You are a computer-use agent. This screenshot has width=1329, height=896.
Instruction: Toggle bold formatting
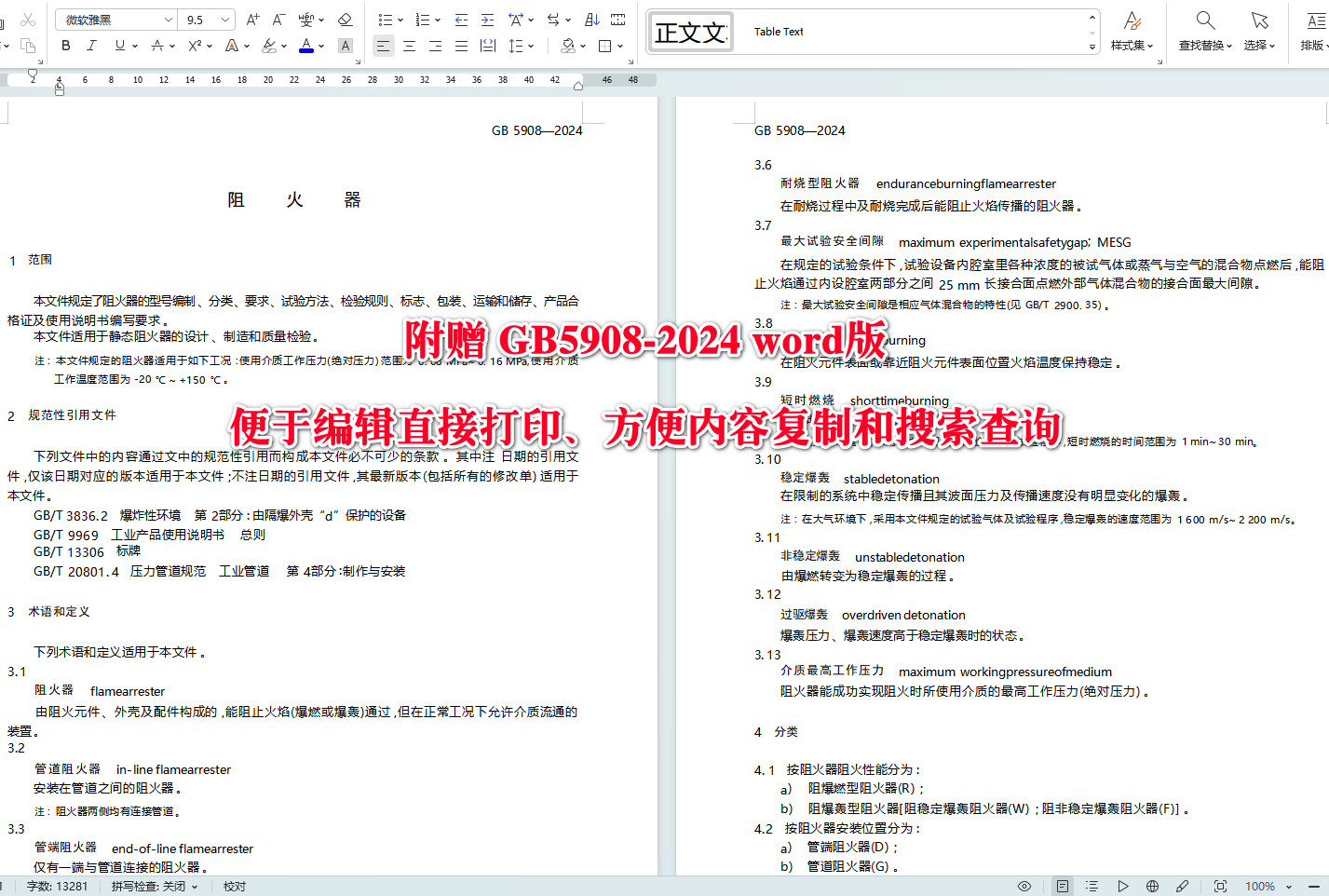[x=65, y=45]
